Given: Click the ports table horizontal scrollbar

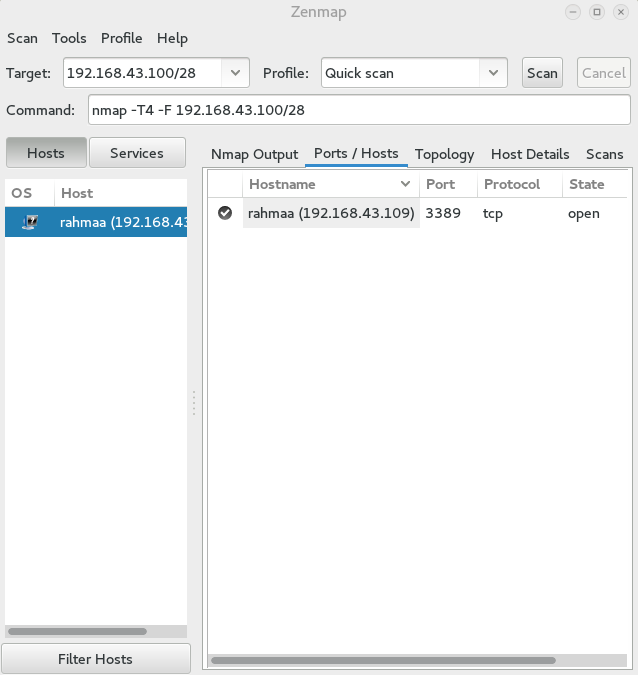Looking at the screenshot, I should point(383,660).
